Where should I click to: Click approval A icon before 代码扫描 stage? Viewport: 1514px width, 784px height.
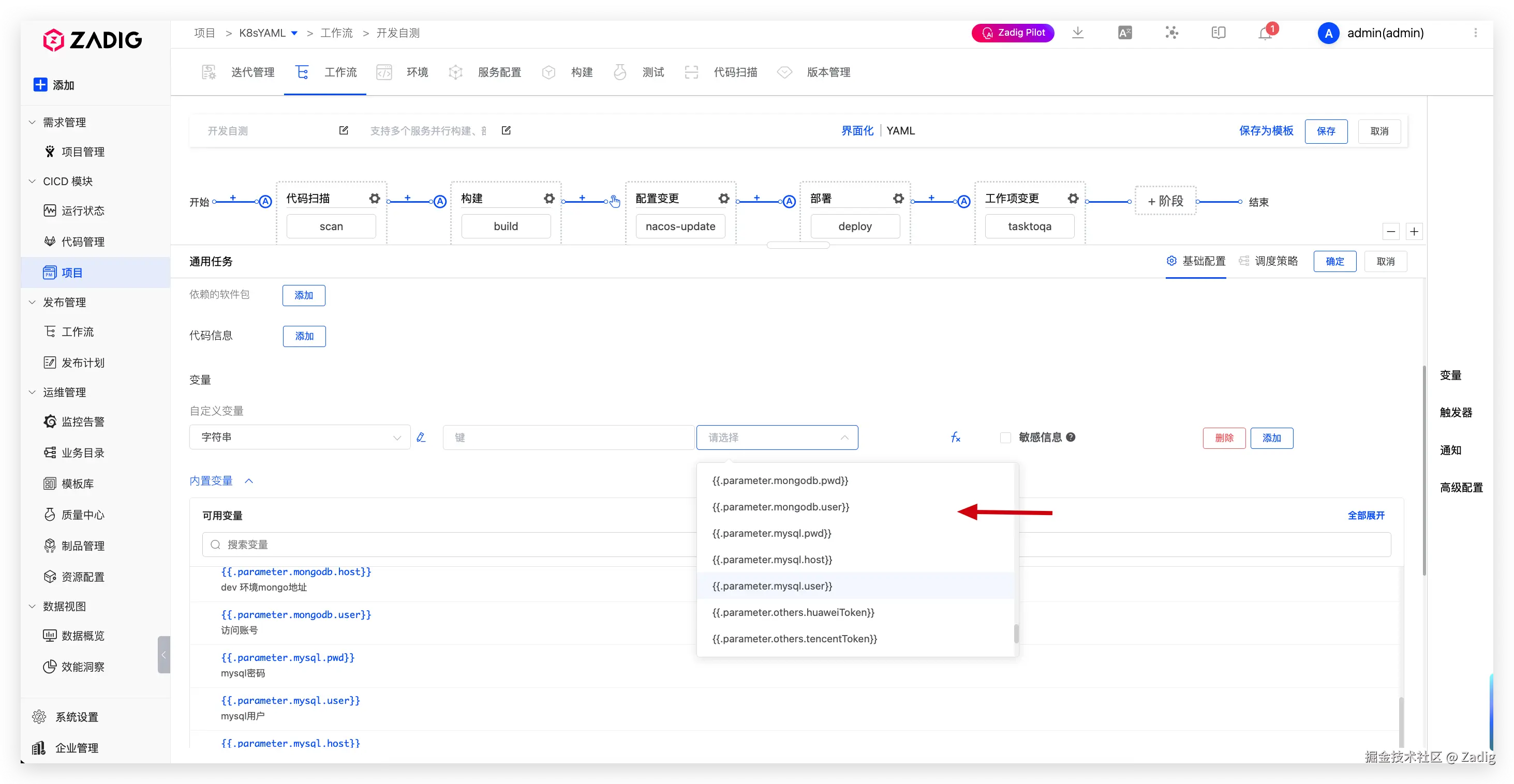[265, 202]
